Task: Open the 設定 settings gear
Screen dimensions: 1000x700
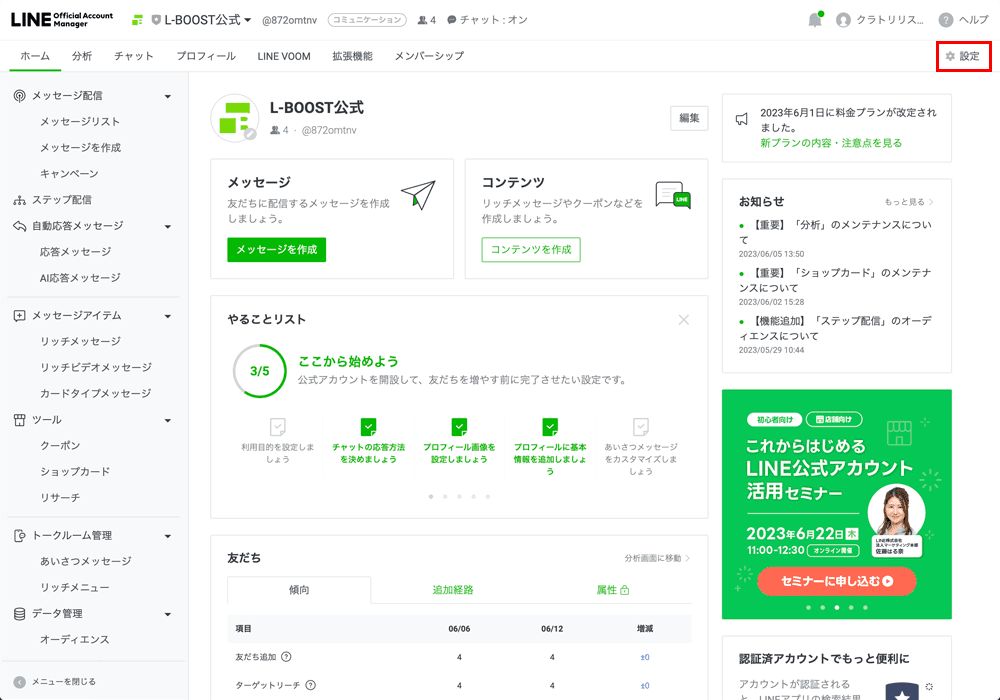Action: tap(962, 57)
